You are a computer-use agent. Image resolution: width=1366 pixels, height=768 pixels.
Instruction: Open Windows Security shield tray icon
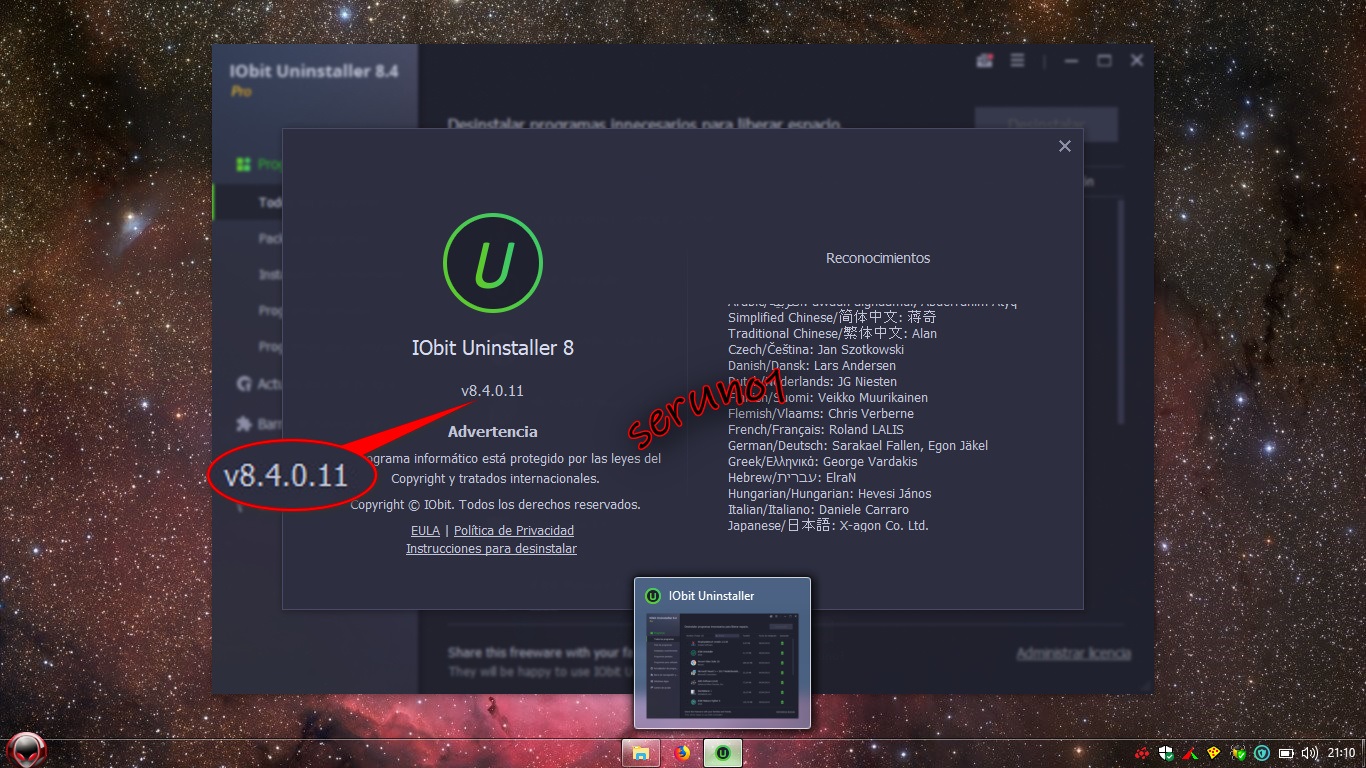(x=1165, y=753)
